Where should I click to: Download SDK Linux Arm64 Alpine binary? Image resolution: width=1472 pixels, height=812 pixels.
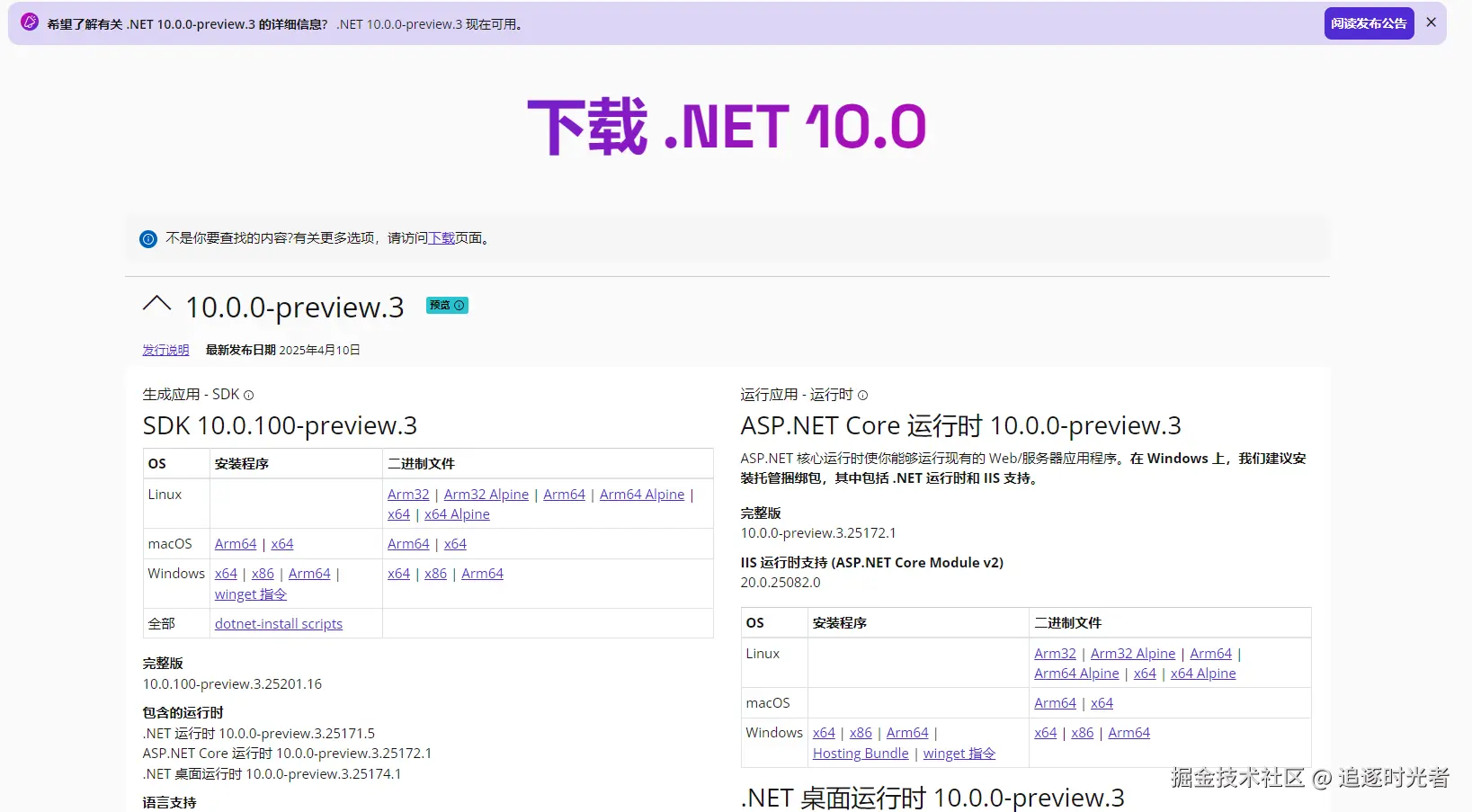click(642, 495)
